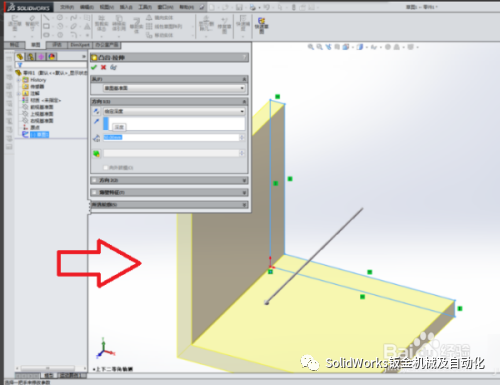Enable the Thin Feature checkbox

(x=94, y=193)
